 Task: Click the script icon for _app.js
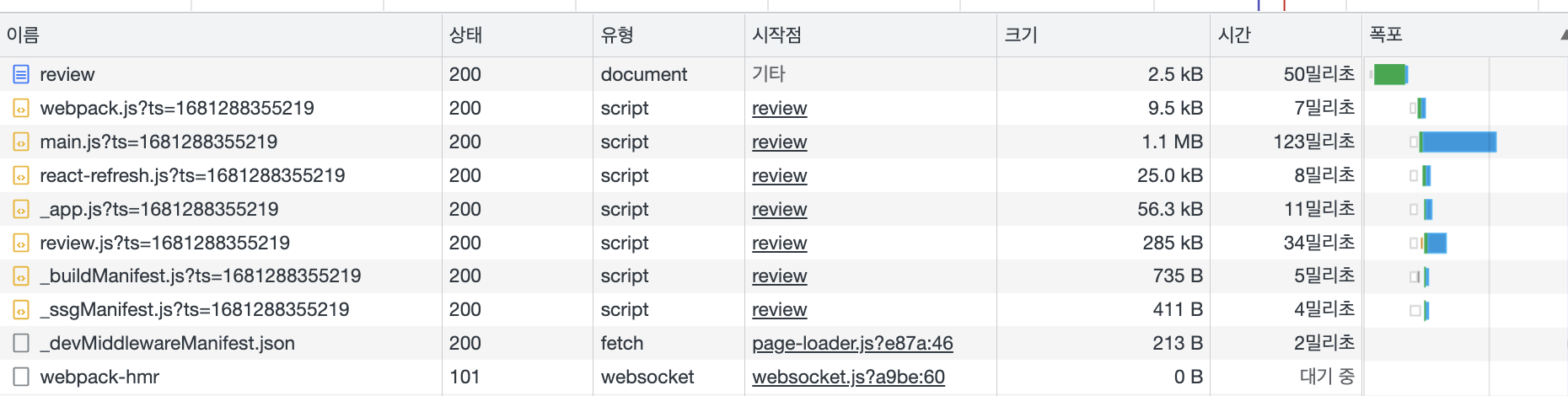21,209
